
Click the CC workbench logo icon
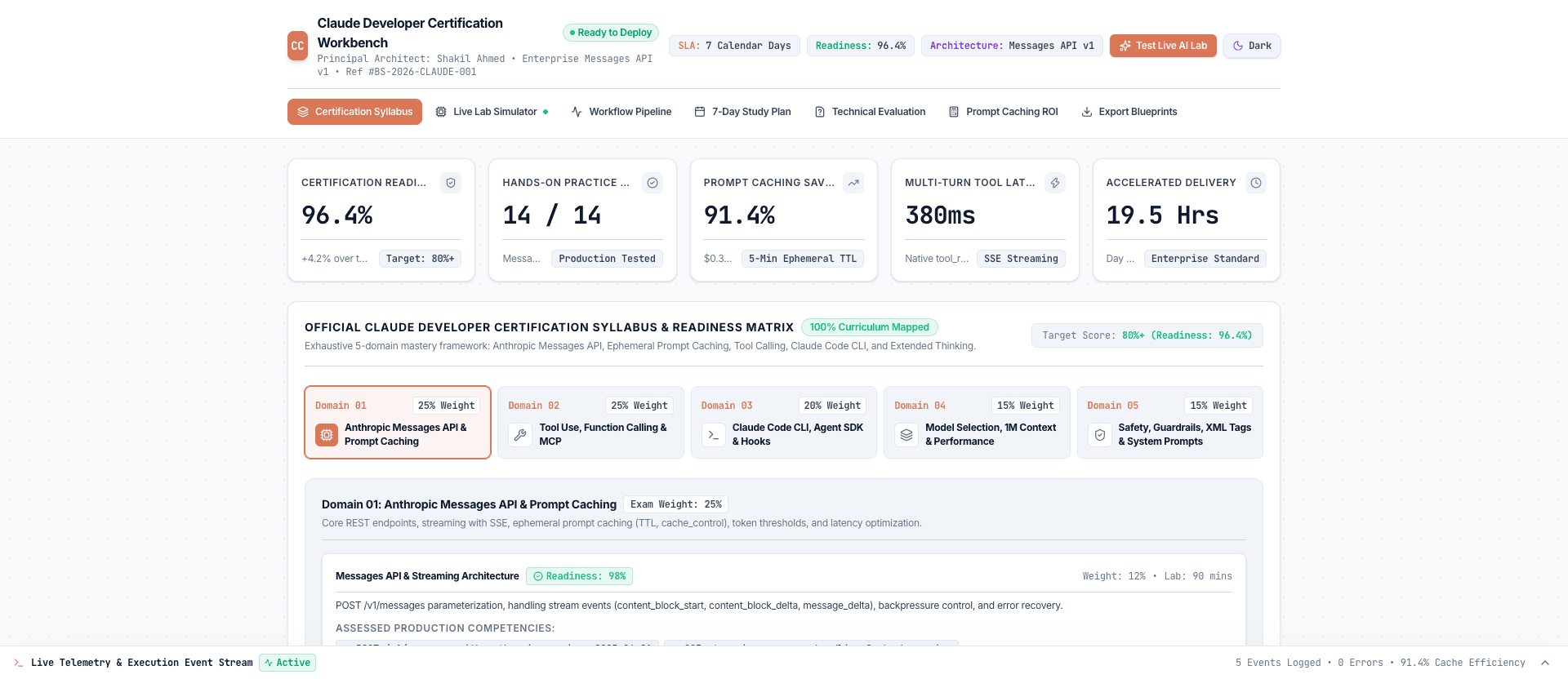point(297,46)
